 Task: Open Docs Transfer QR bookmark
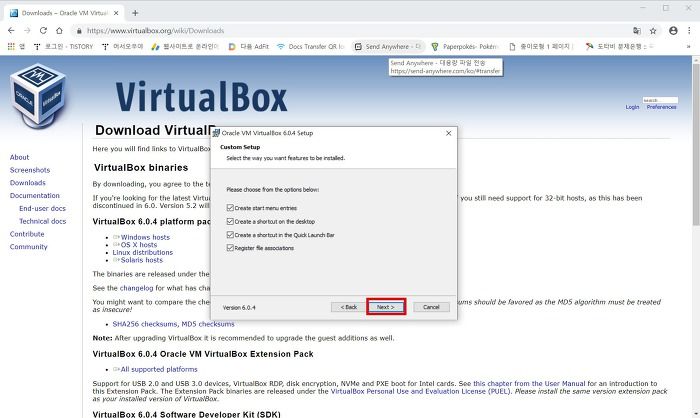310,46
